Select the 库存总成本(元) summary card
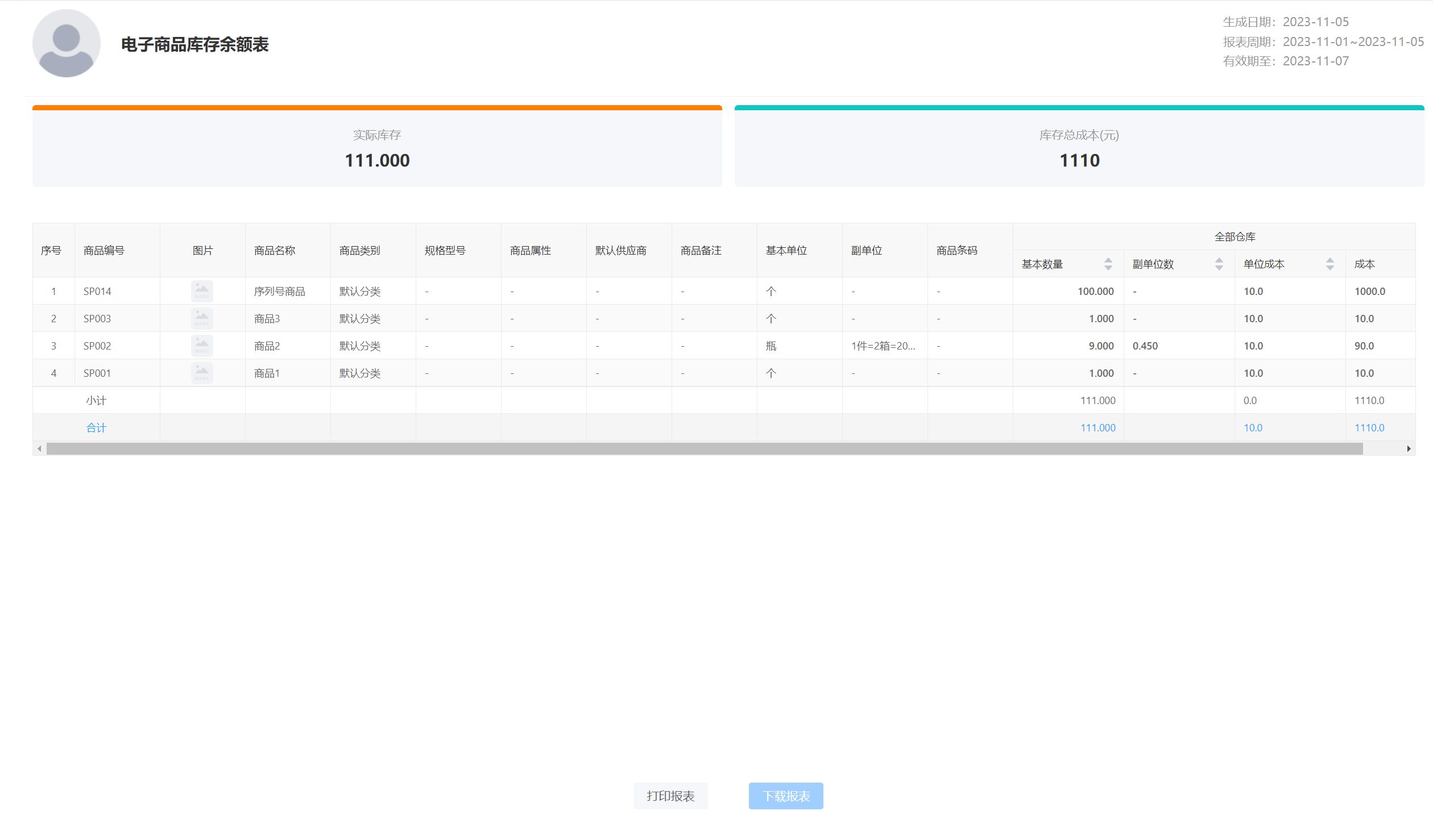 pos(1079,148)
